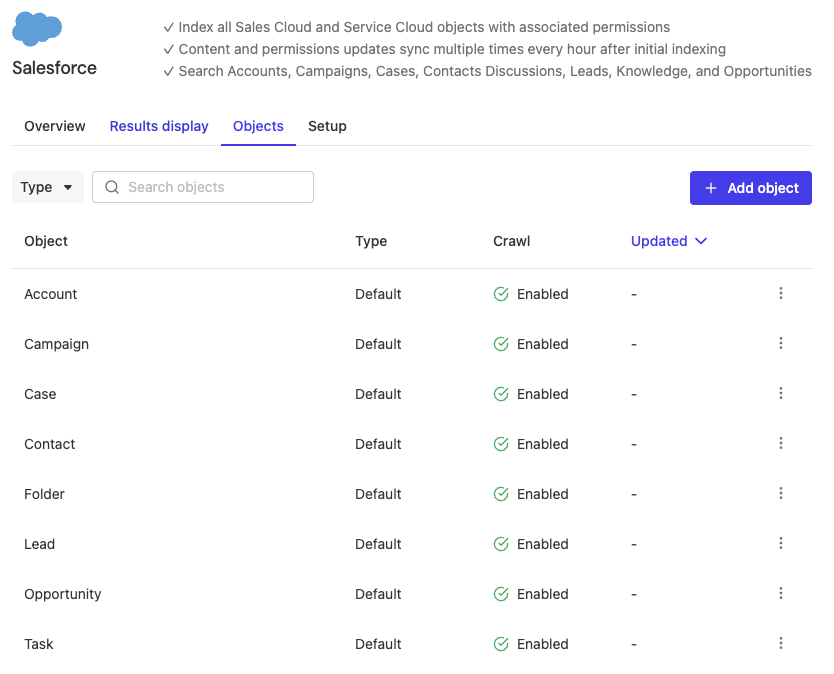Click the Salesforce cloud logo
Viewport: 834px width, 674px height.
(x=37, y=29)
